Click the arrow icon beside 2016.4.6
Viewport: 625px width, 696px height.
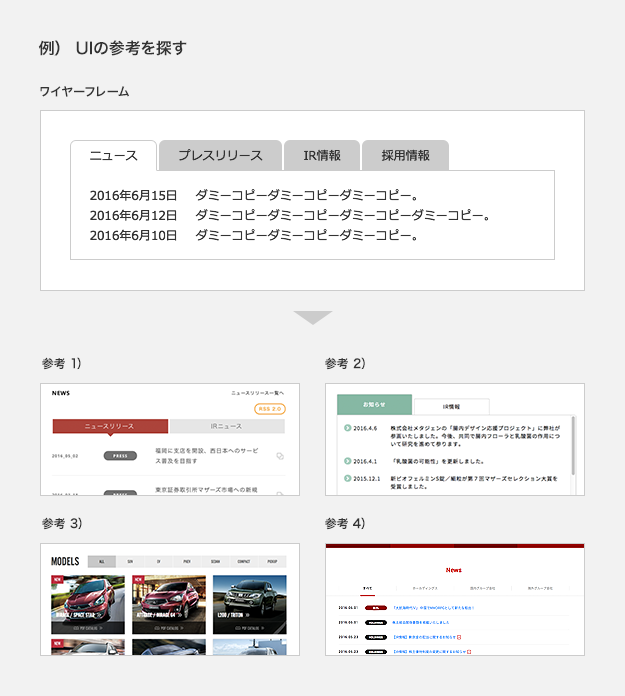348,428
